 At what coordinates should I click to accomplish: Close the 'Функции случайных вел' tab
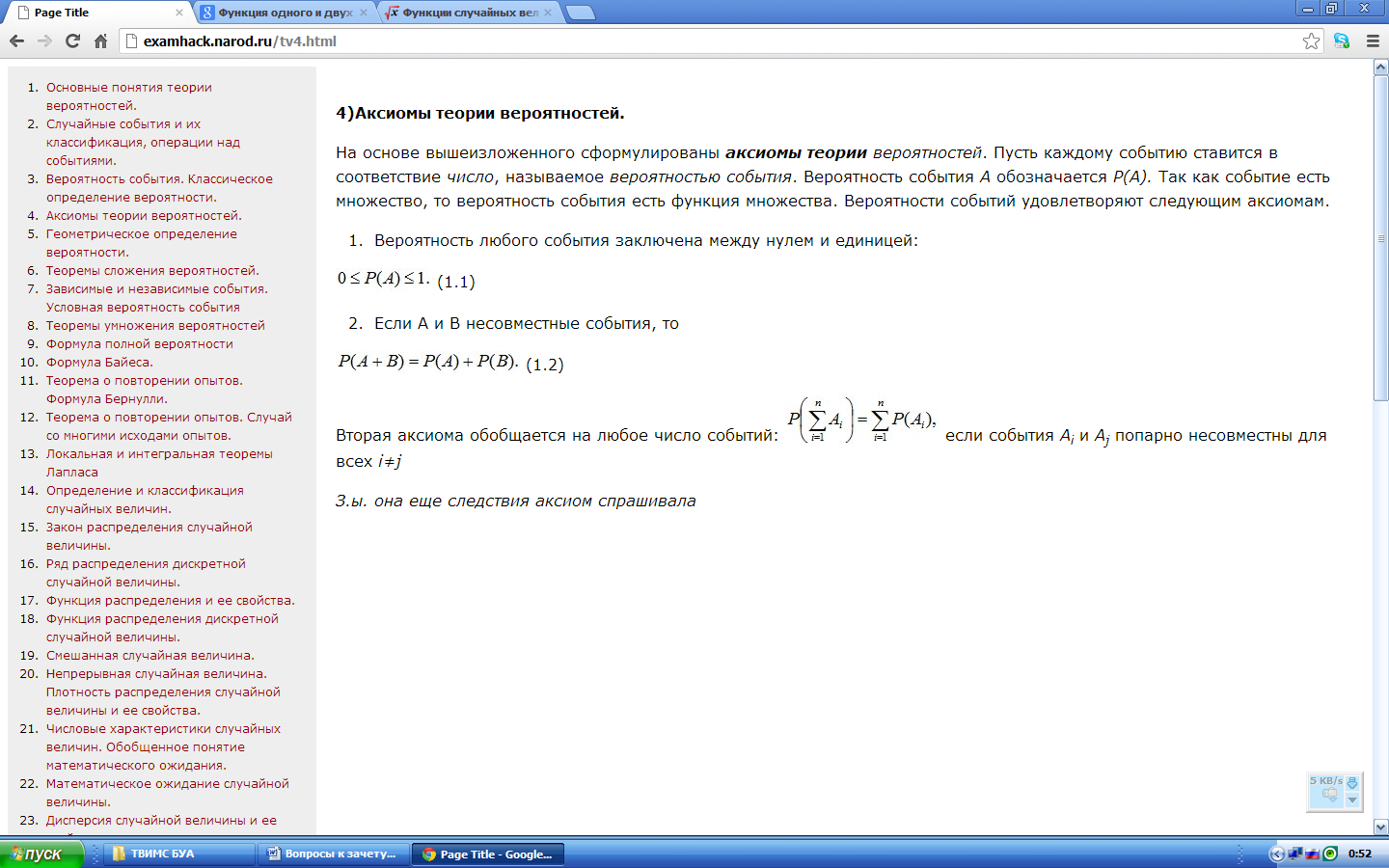(x=548, y=13)
